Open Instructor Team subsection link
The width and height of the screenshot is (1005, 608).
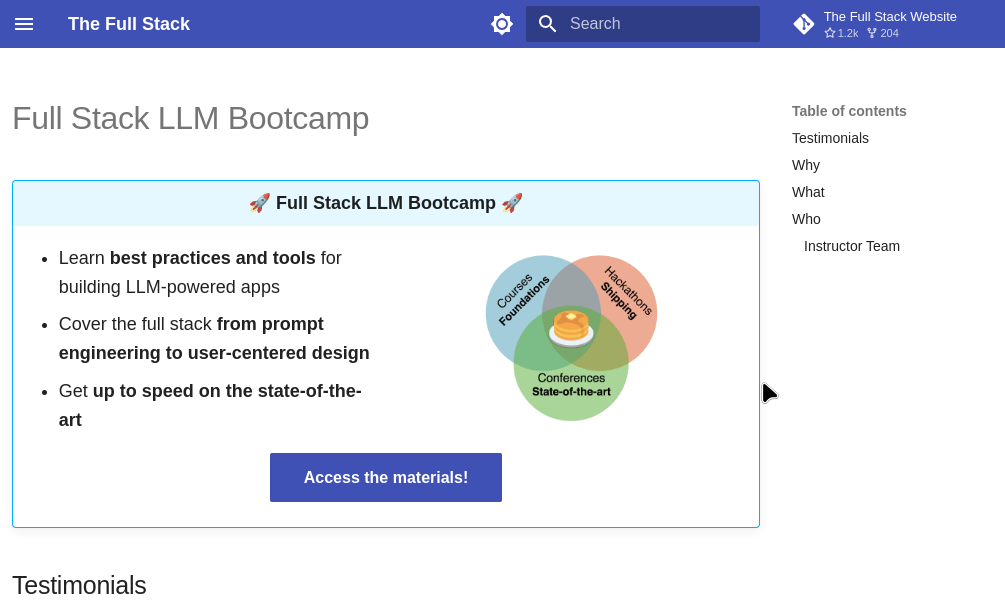[852, 246]
